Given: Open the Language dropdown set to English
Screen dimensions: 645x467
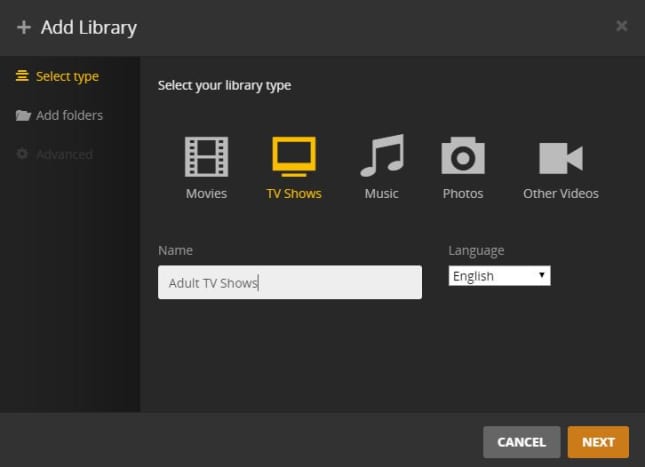Looking at the screenshot, I should 499,276.
